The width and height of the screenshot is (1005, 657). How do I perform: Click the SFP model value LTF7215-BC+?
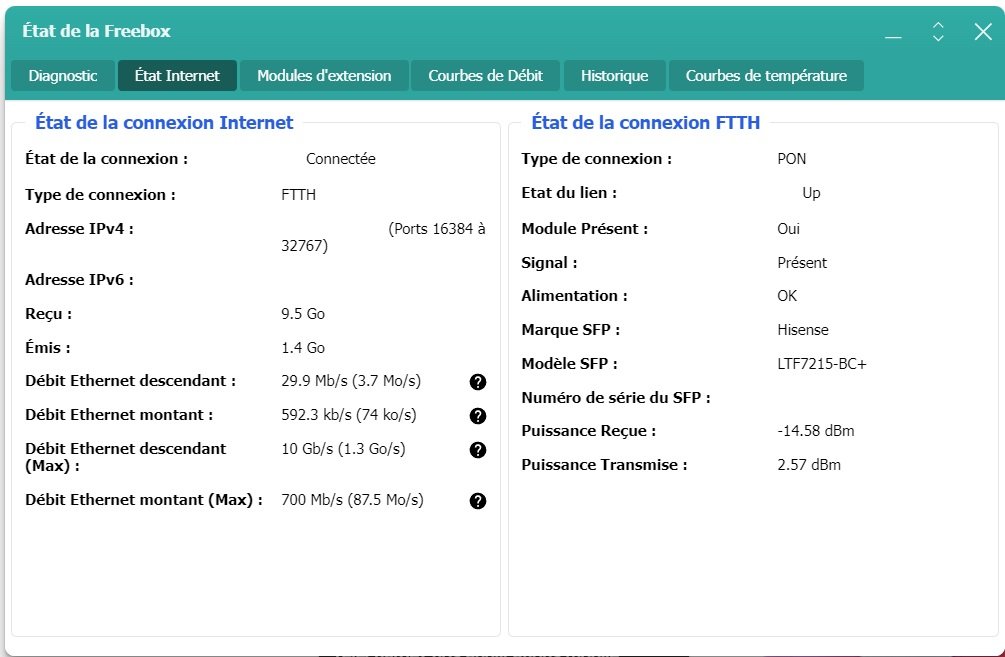pyautogui.click(x=821, y=364)
